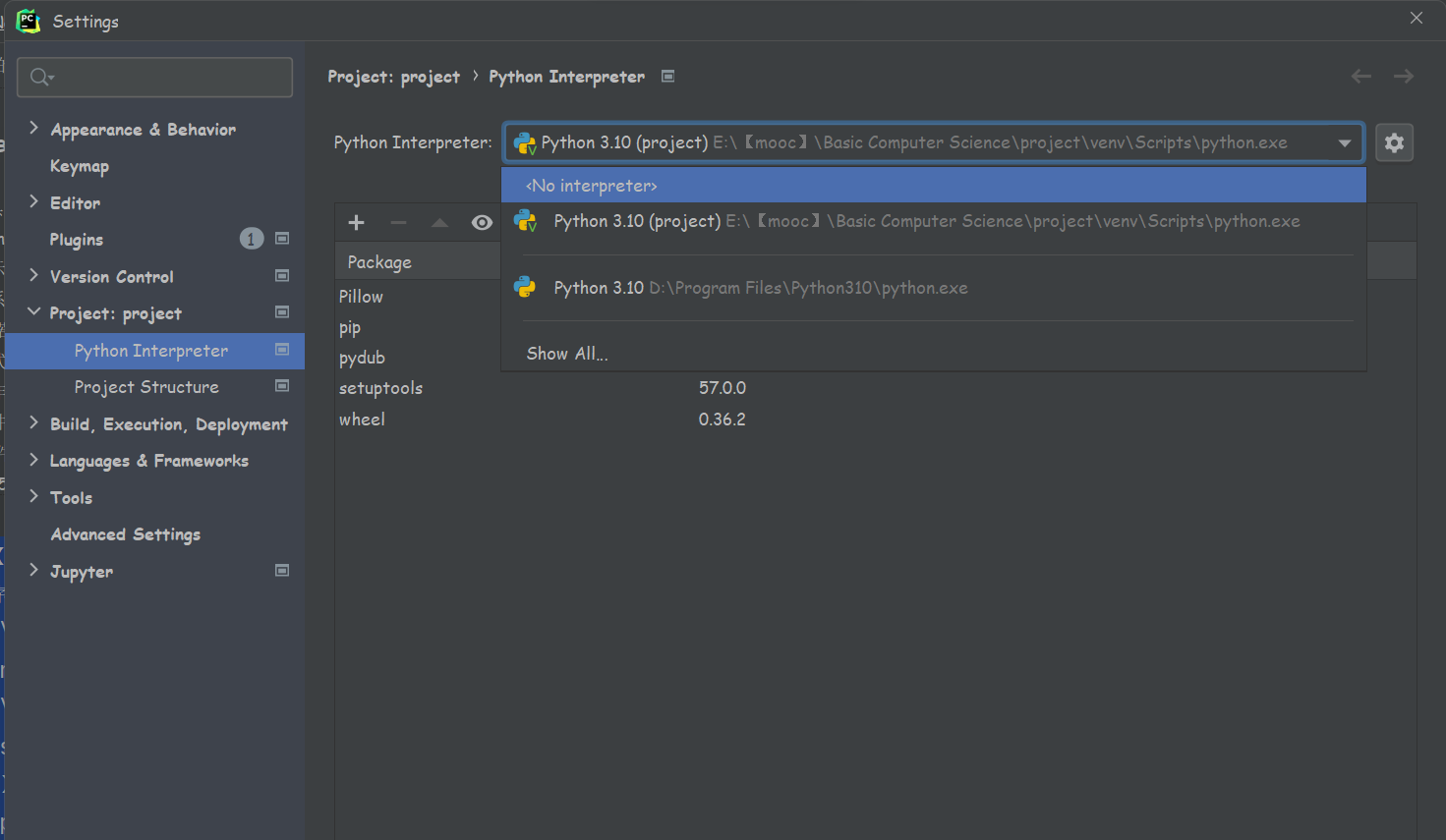
Task: Click the project icon next to Version Control
Action: tap(282, 276)
